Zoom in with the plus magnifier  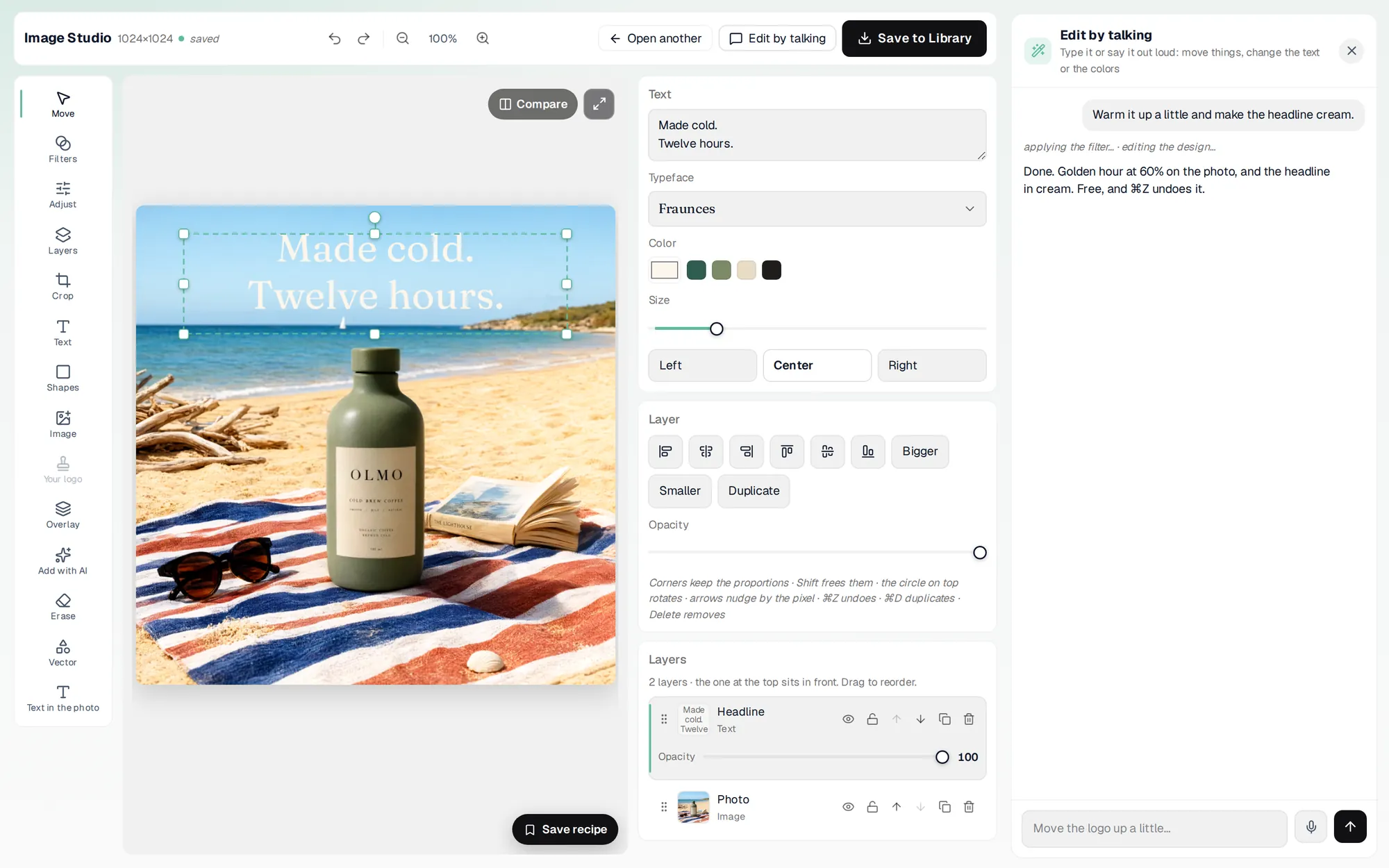[483, 38]
